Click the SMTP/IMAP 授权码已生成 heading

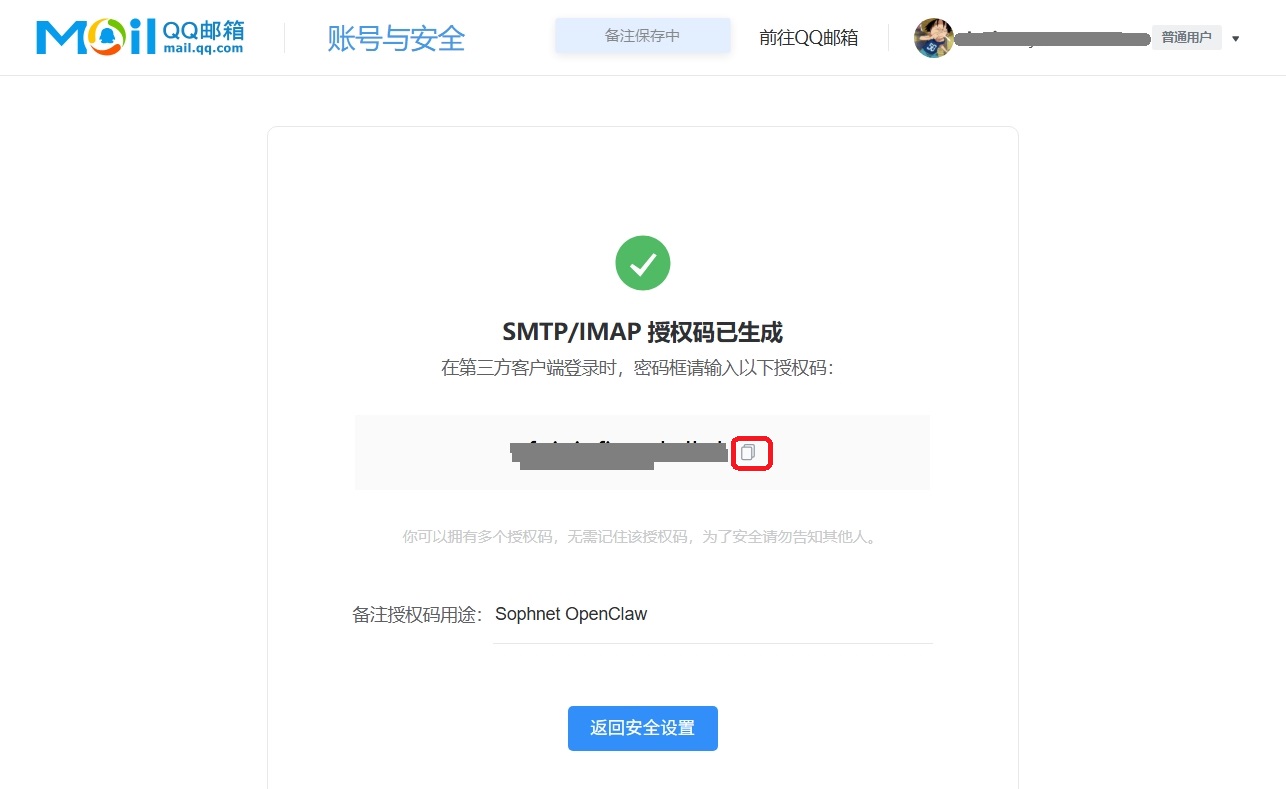[642, 332]
